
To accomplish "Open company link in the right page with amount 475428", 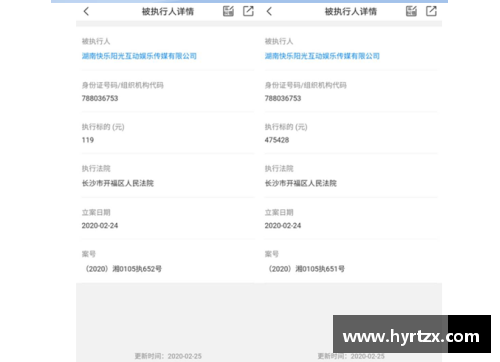I will 322,56.
